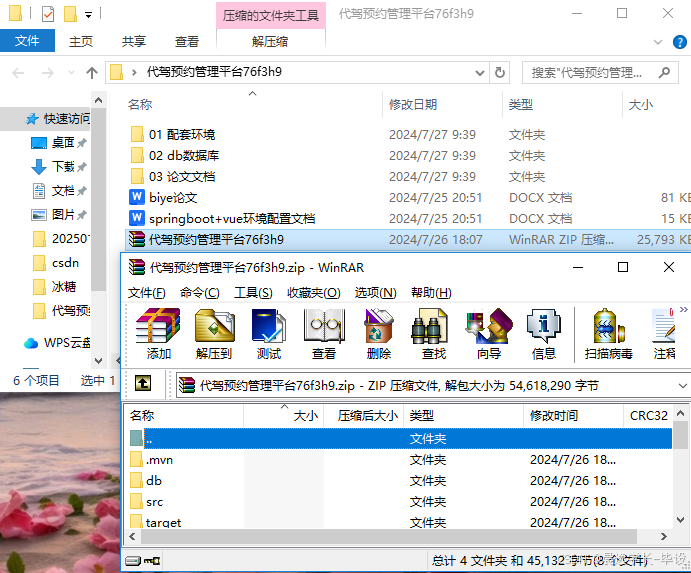Sort Explorer files by 修改日期 column
Image resolution: width=691 pixels, height=573 pixels.
tap(413, 104)
